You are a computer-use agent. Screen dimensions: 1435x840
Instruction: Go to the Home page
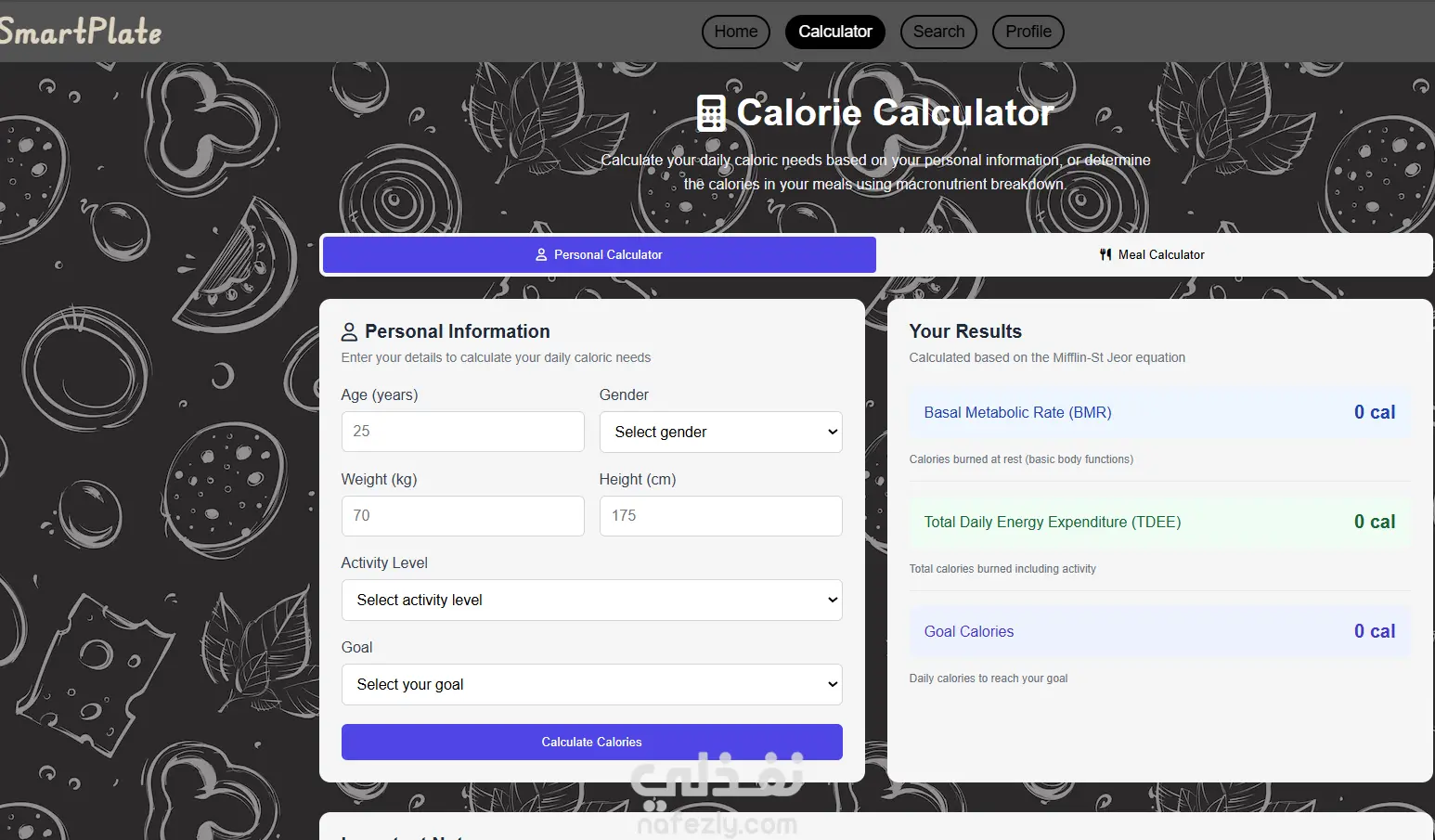coord(735,32)
